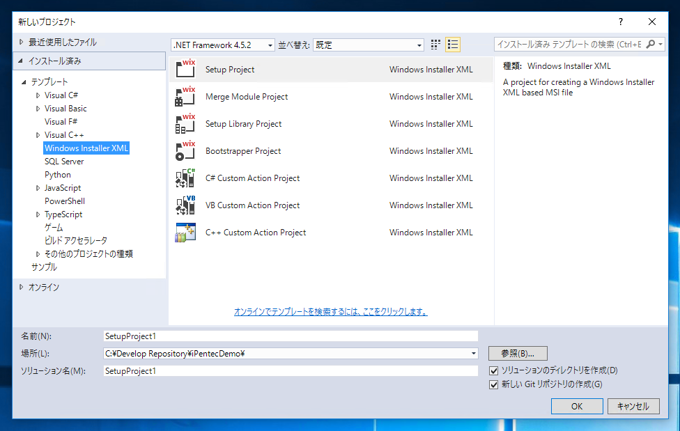680x431 pixels.
Task: Click the 参照(B)... browse button
Action: [x=518, y=353]
